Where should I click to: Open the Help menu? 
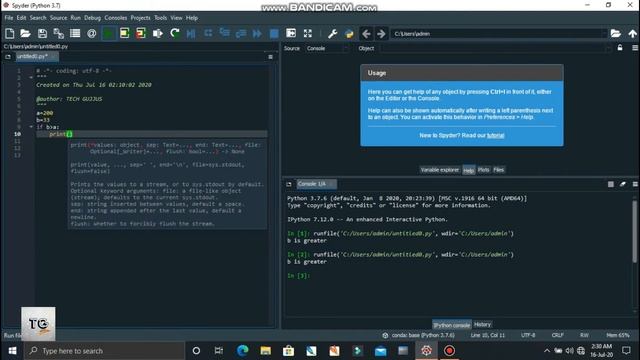(192, 18)
